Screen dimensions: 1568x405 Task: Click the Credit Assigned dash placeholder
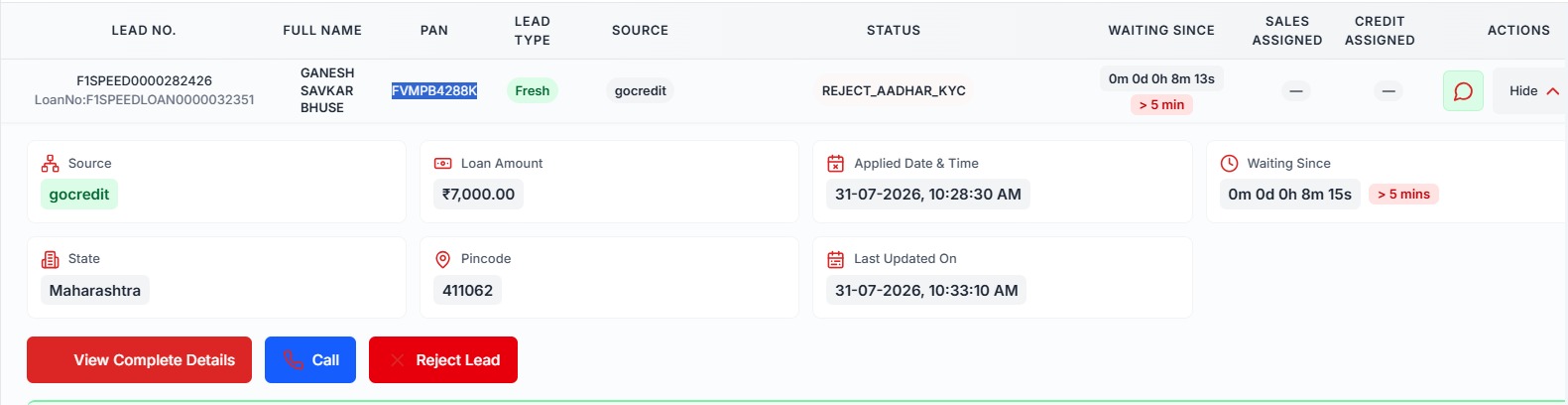coord(1388,91)
